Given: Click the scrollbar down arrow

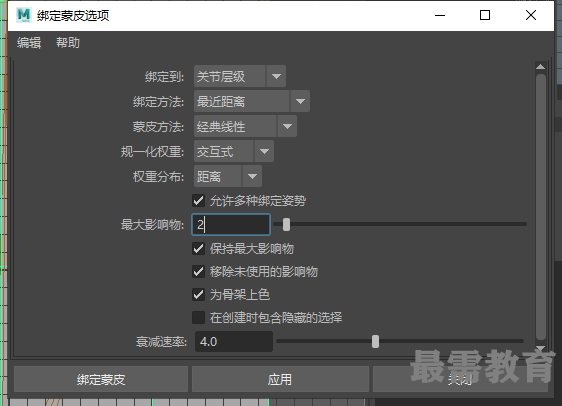Looking at the screenshot, I should [540, 348].
